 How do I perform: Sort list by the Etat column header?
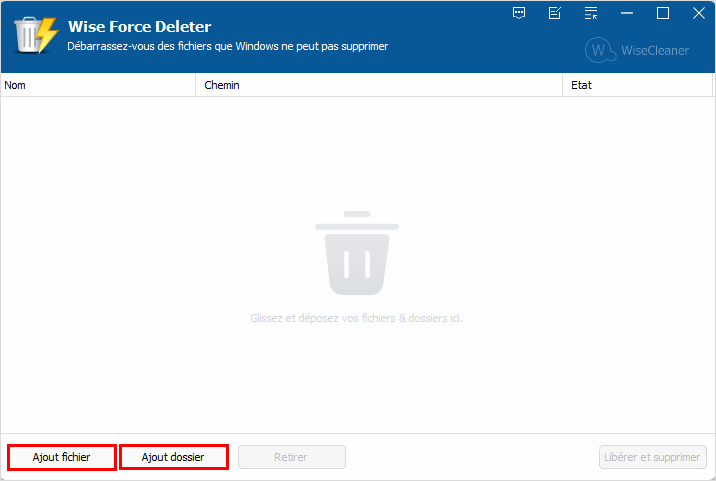637,85
